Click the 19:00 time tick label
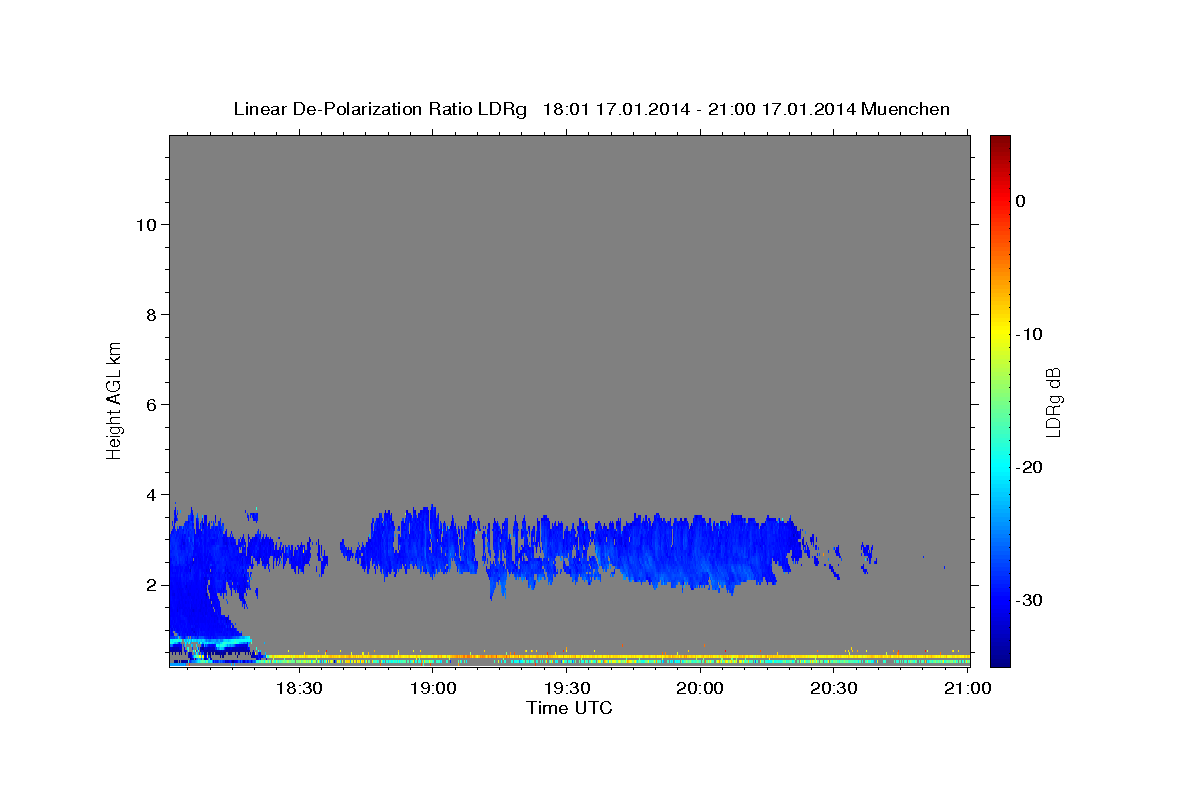 pos(432,689)
